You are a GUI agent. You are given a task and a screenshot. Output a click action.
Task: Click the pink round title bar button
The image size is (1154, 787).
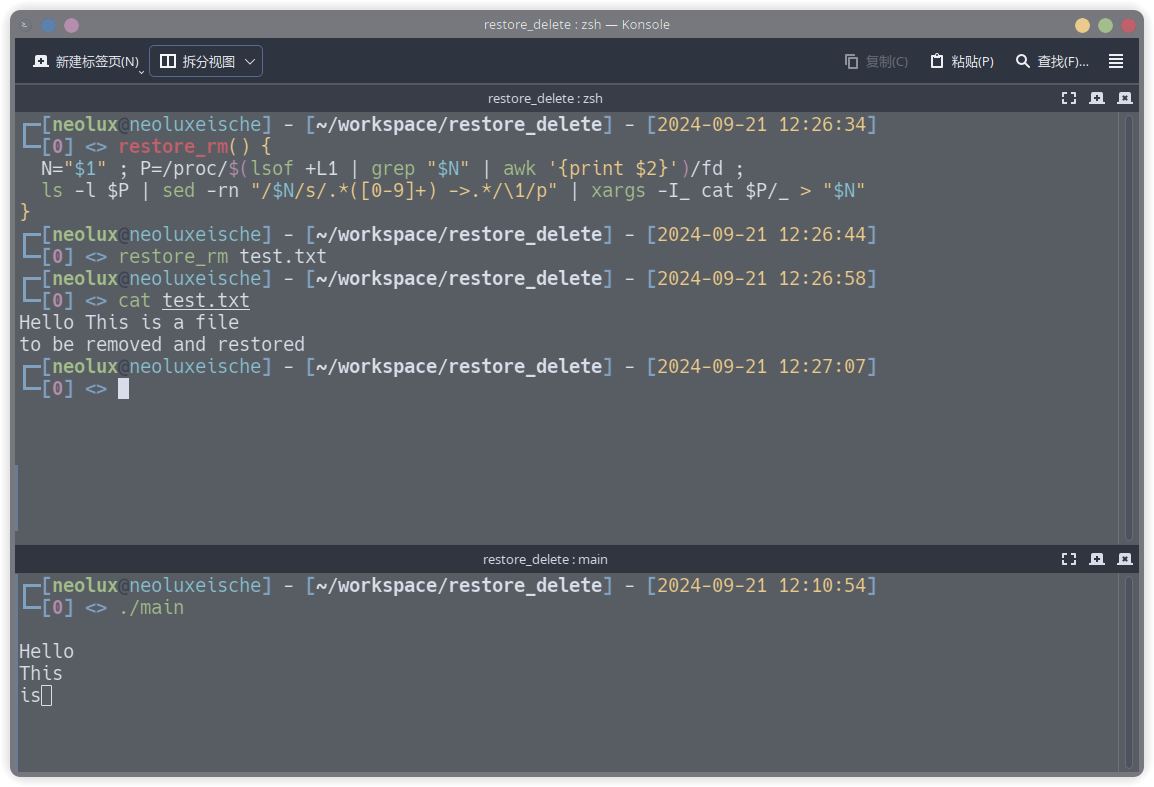71,25
